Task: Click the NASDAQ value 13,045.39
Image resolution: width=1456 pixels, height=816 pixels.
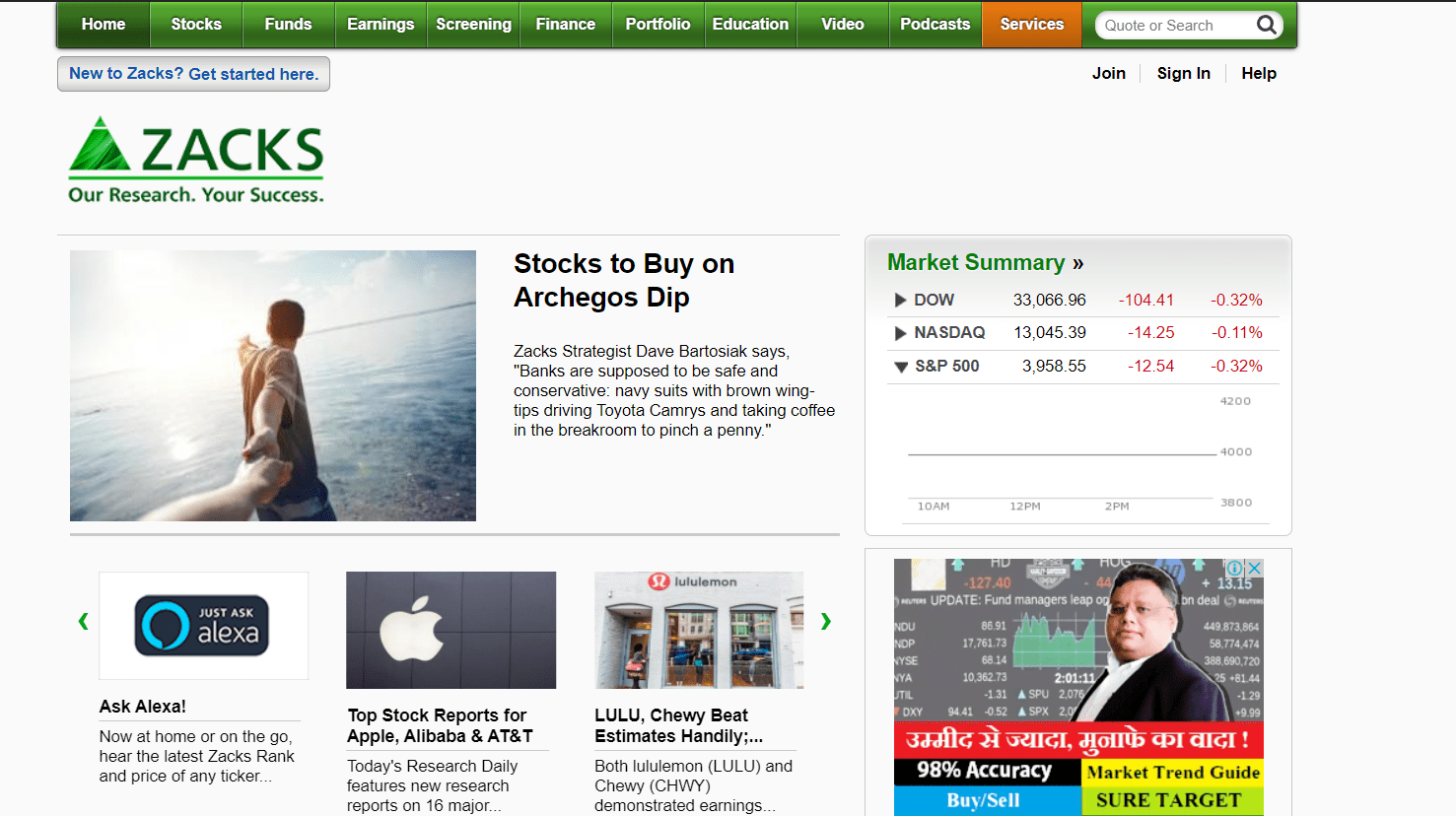Action: pos(1050,333)
